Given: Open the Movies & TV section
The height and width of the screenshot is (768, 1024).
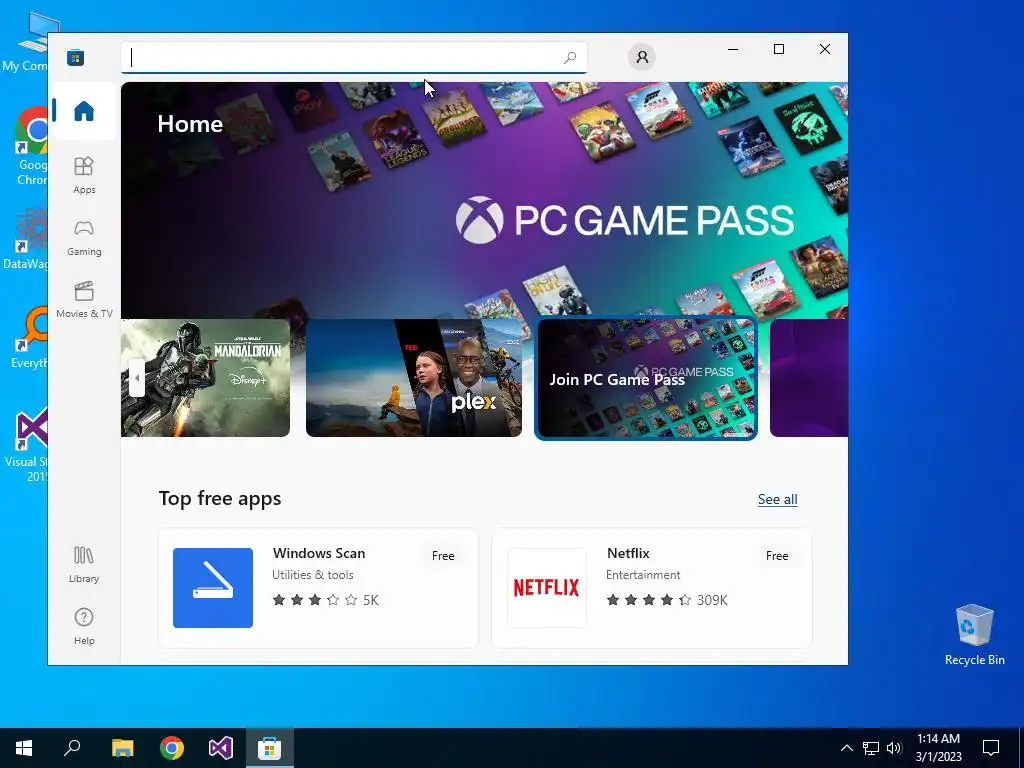Looking at the screenshot, I should 84,299.
